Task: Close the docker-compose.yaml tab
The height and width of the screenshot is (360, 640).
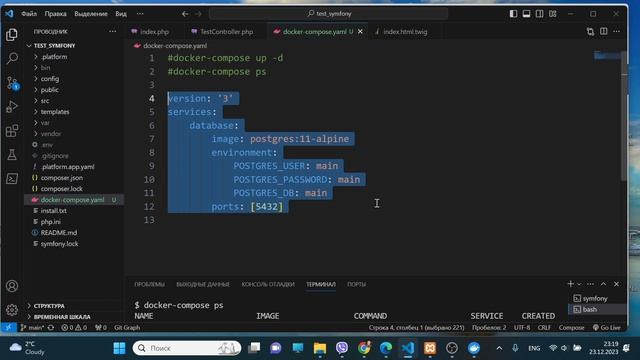Action: point(360,31)
